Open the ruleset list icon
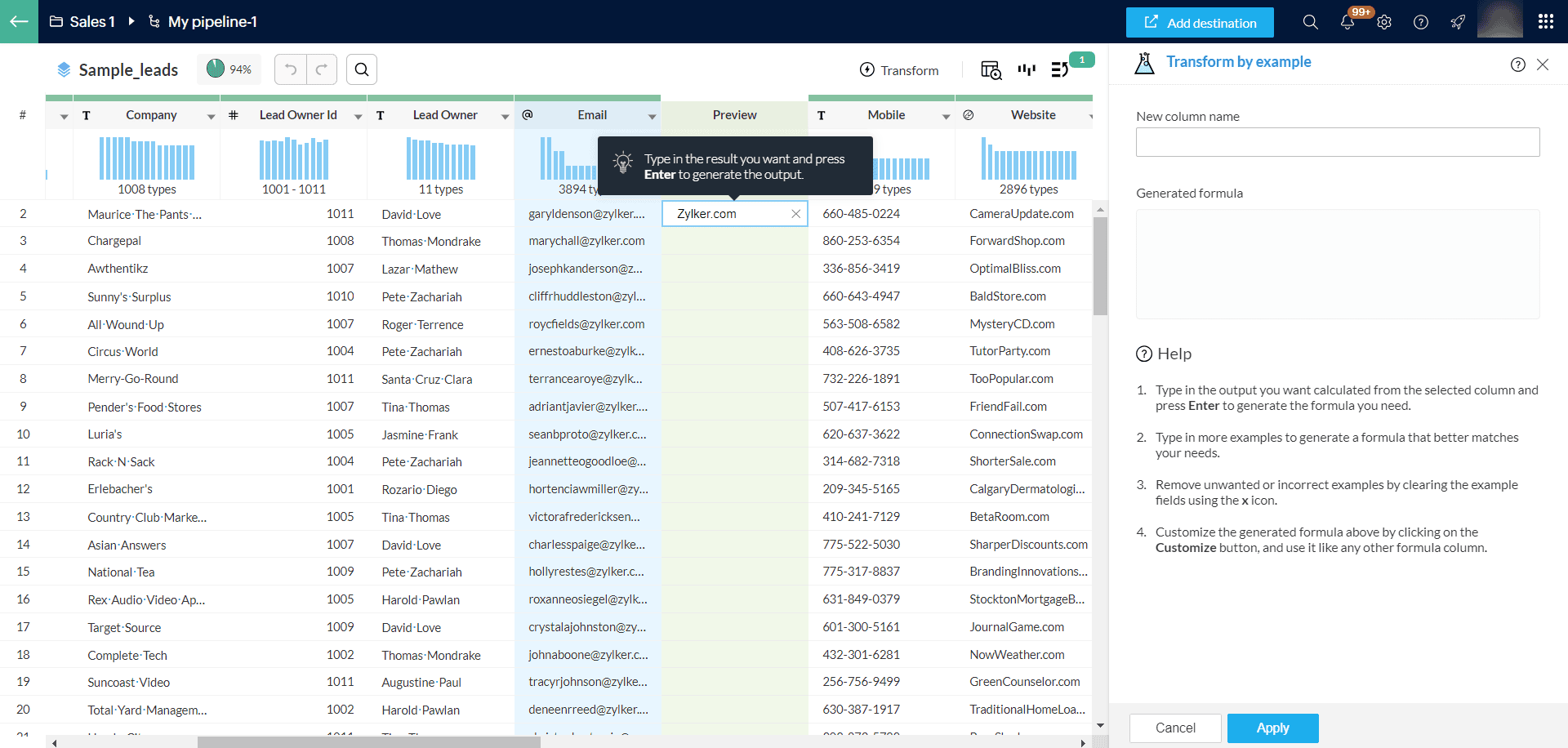The height and width of the screenshot is (748, 1568). tap(1060, 70)
